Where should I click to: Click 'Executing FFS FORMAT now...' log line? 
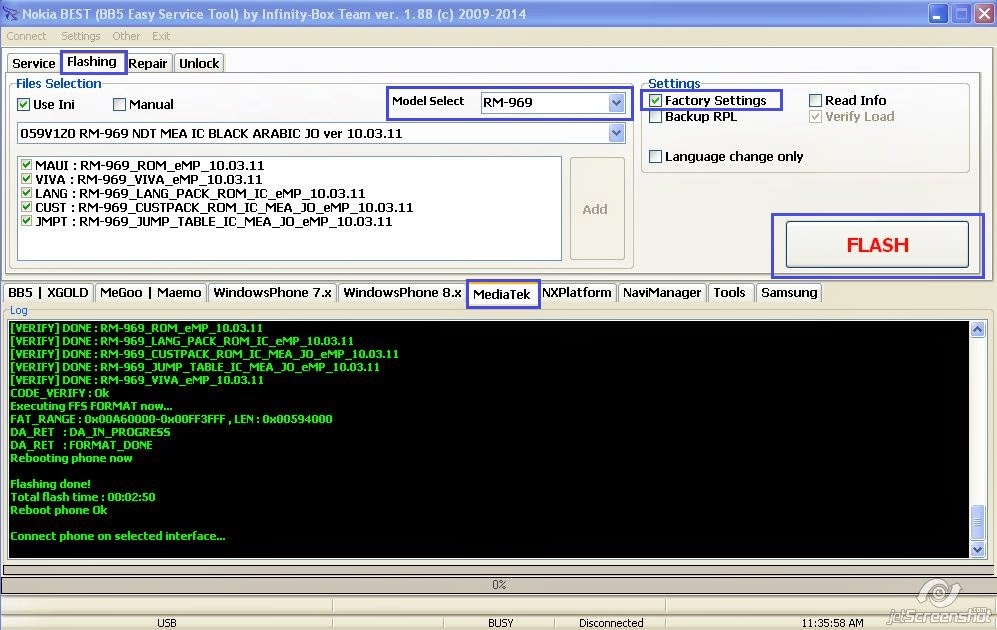point(91,406)
